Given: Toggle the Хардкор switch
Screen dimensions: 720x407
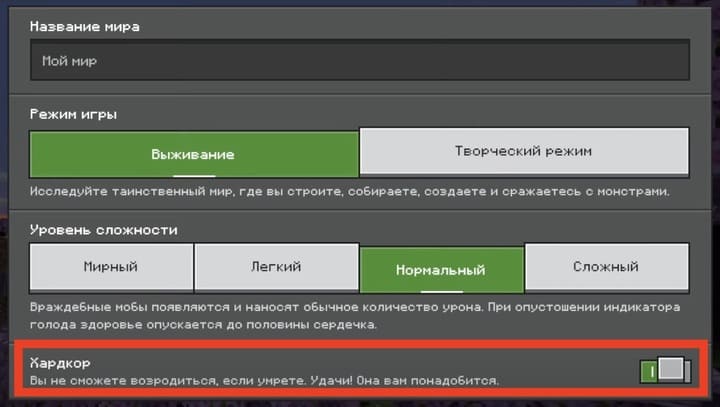Looking at the screenshot, I should (665, 370).
